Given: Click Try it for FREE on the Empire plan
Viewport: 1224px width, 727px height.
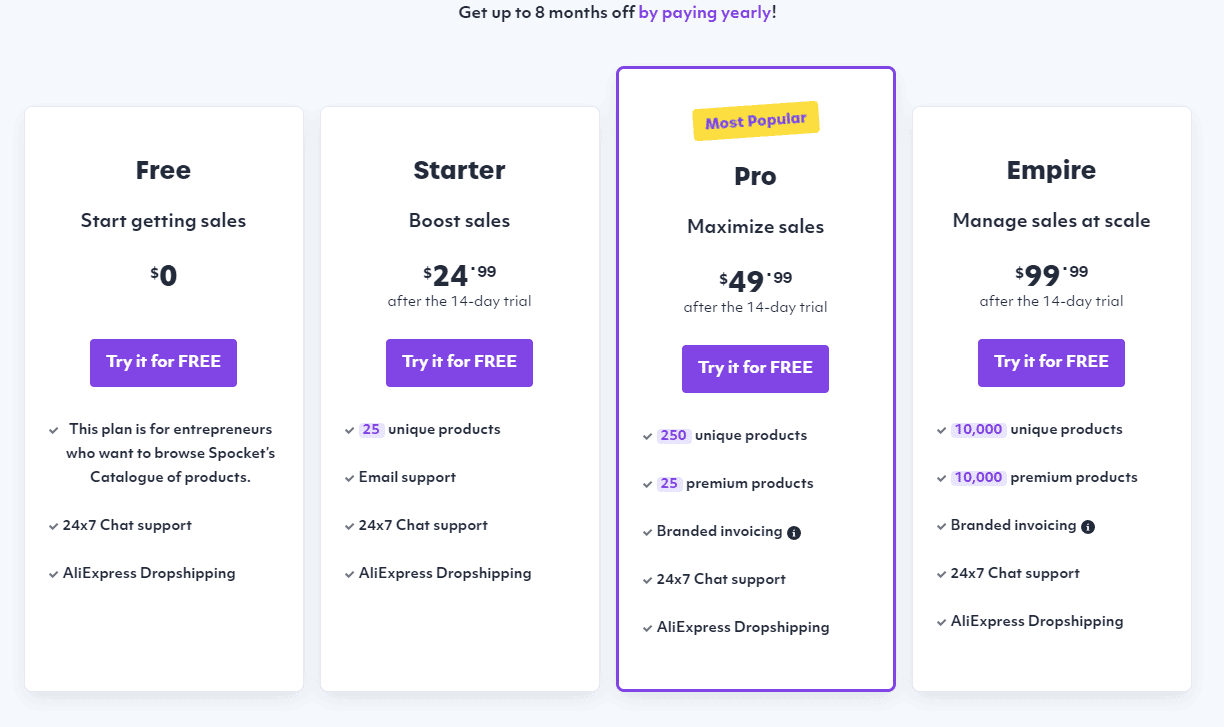Looking at the screenshot, I should coord(1051,363).
